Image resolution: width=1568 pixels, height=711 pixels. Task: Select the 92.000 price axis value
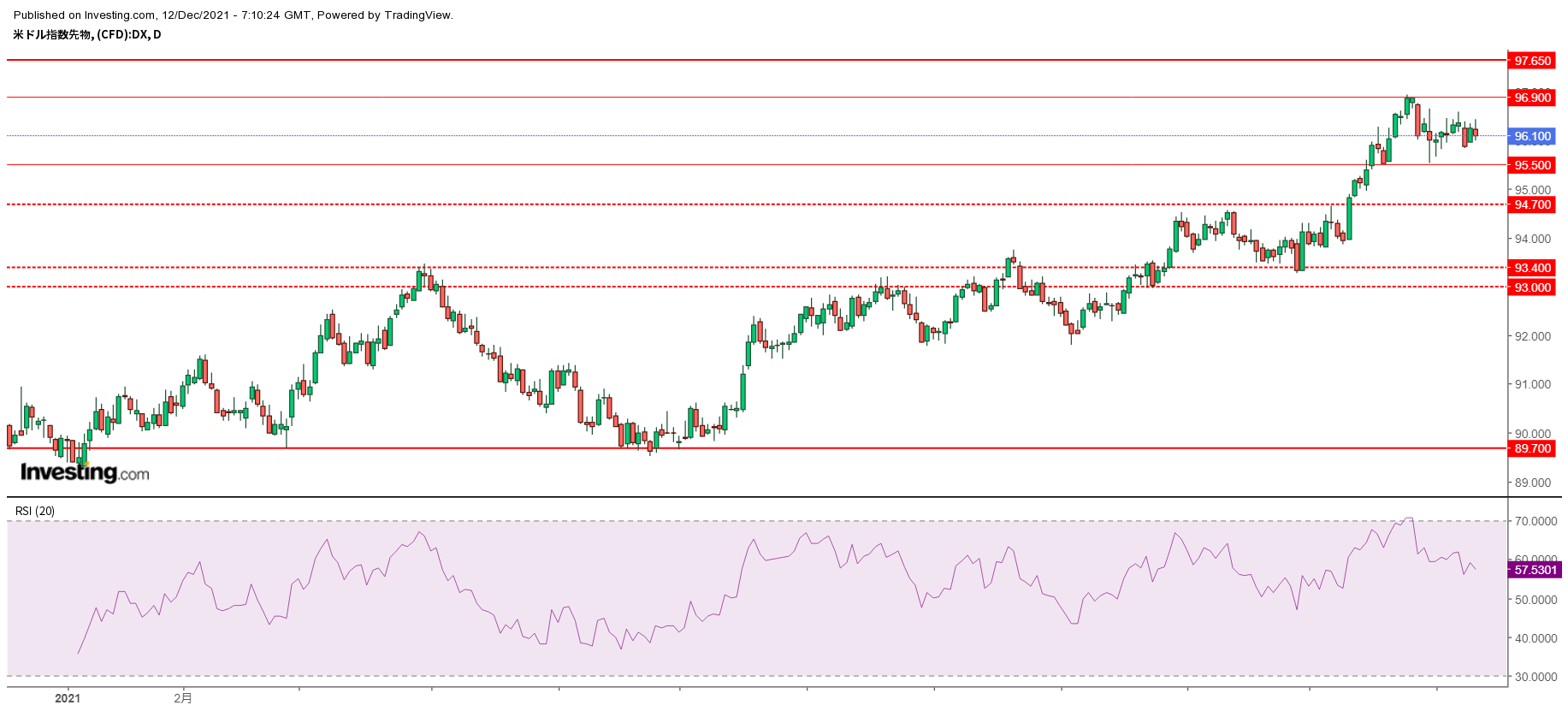point(1533,336)
